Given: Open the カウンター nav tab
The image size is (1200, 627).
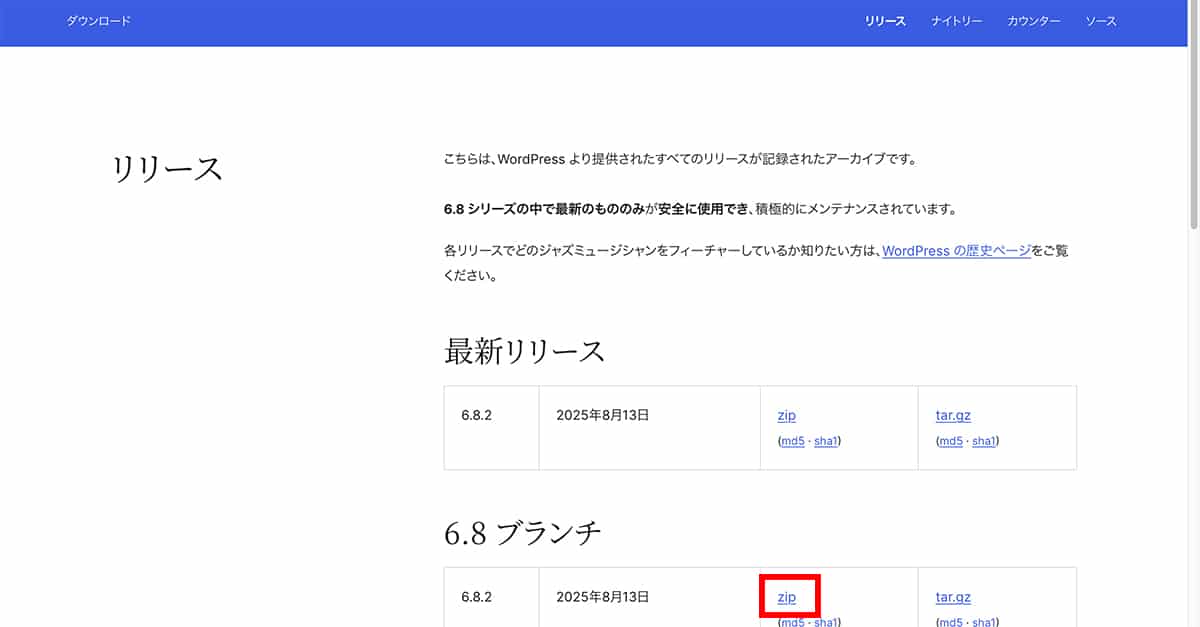Looking at the screenshot, I should (1033, 21).
